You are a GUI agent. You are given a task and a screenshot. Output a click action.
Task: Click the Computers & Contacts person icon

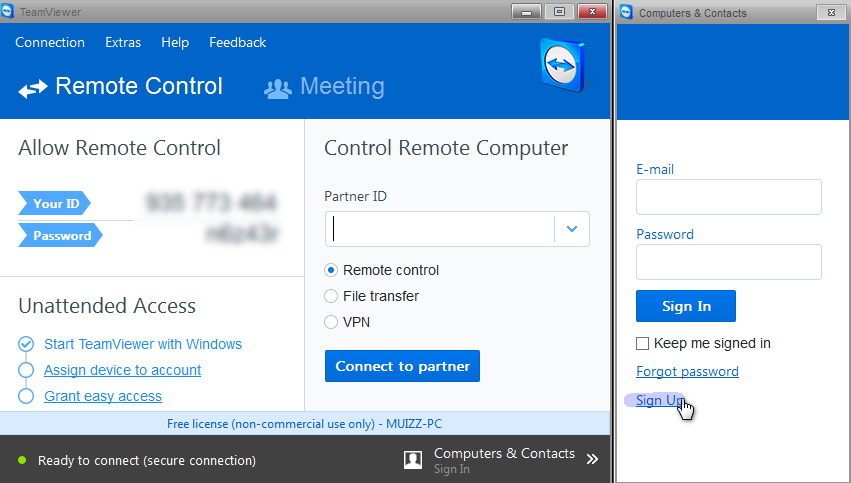point(413,460)
